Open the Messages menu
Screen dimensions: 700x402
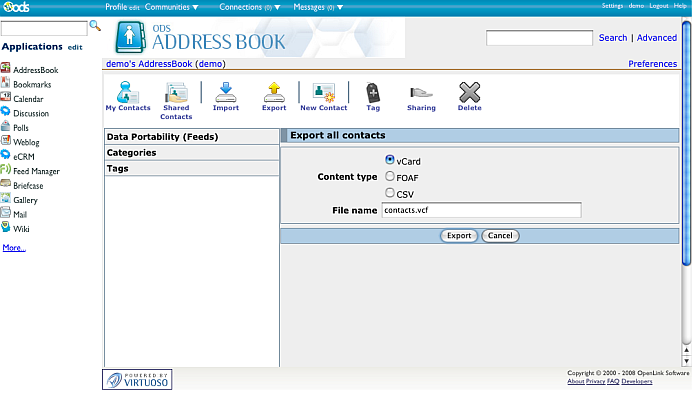[x=316, y=7]
